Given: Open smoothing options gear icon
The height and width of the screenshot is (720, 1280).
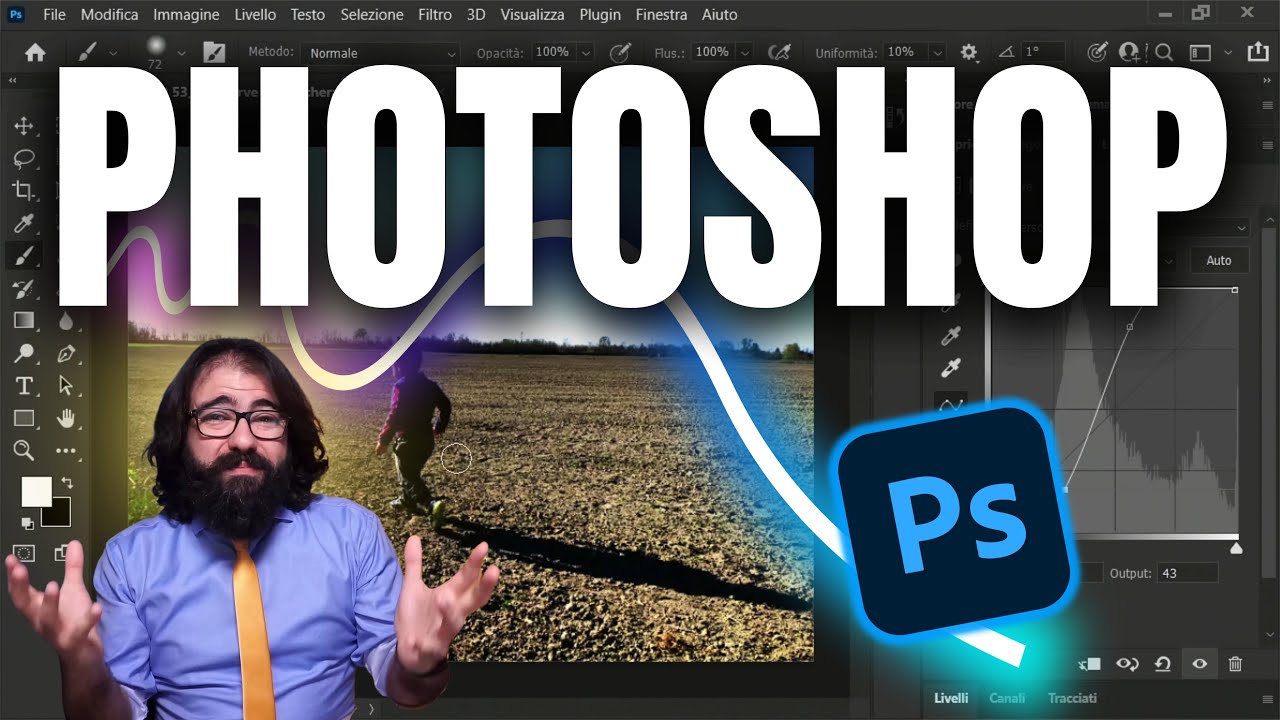Looking at the screenshot, I should coord(968,52).
